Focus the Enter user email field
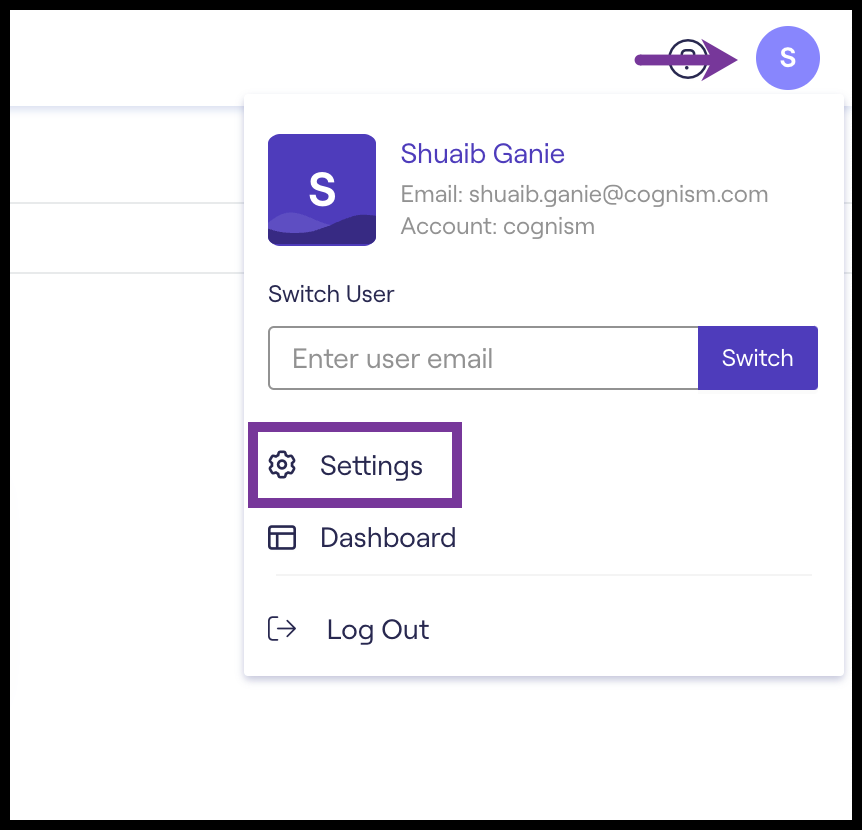 pyautogui.click(x=483, y=358)
